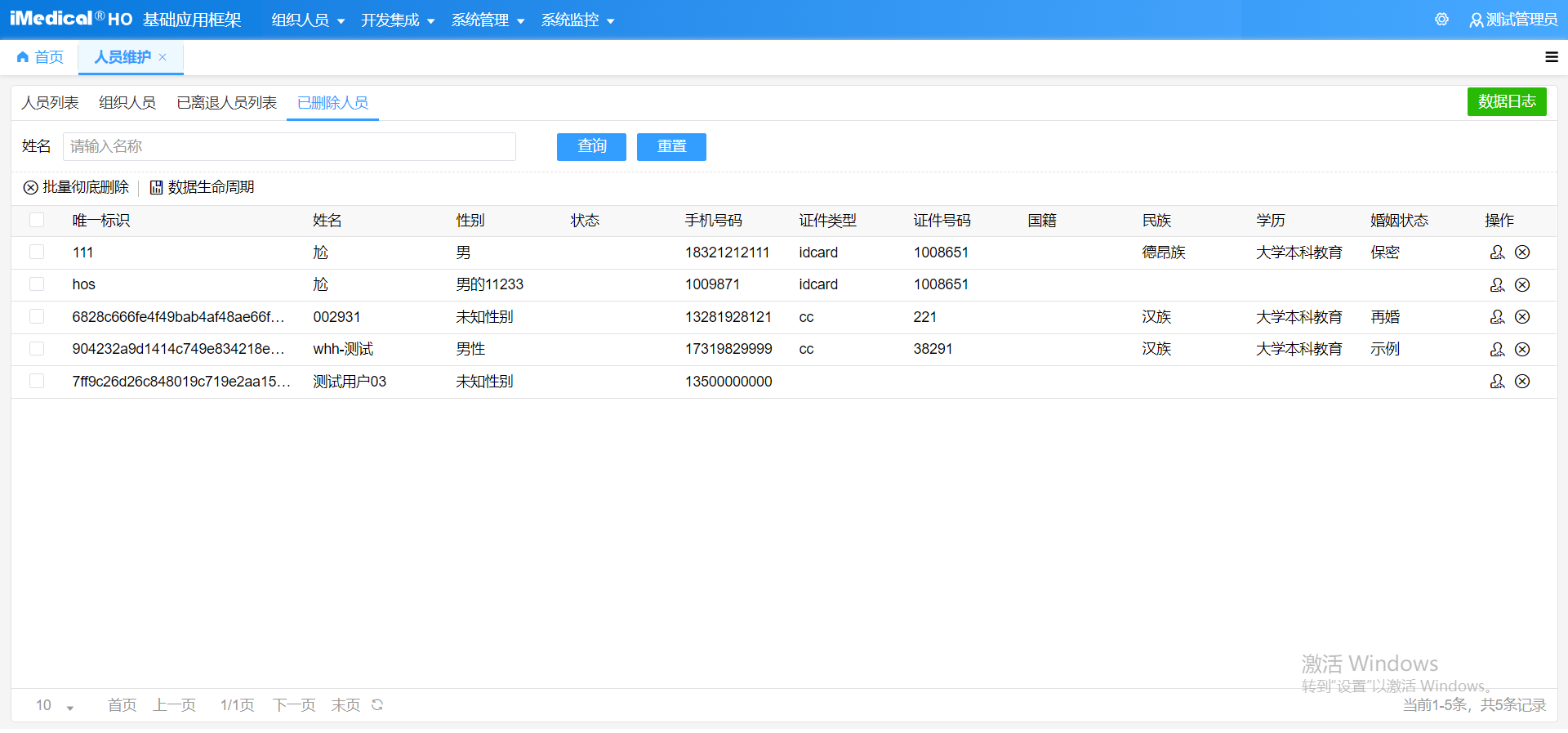The image size is (1568, 733).
Task: Open the settings gear icon in header
Action: [1441, 20]
